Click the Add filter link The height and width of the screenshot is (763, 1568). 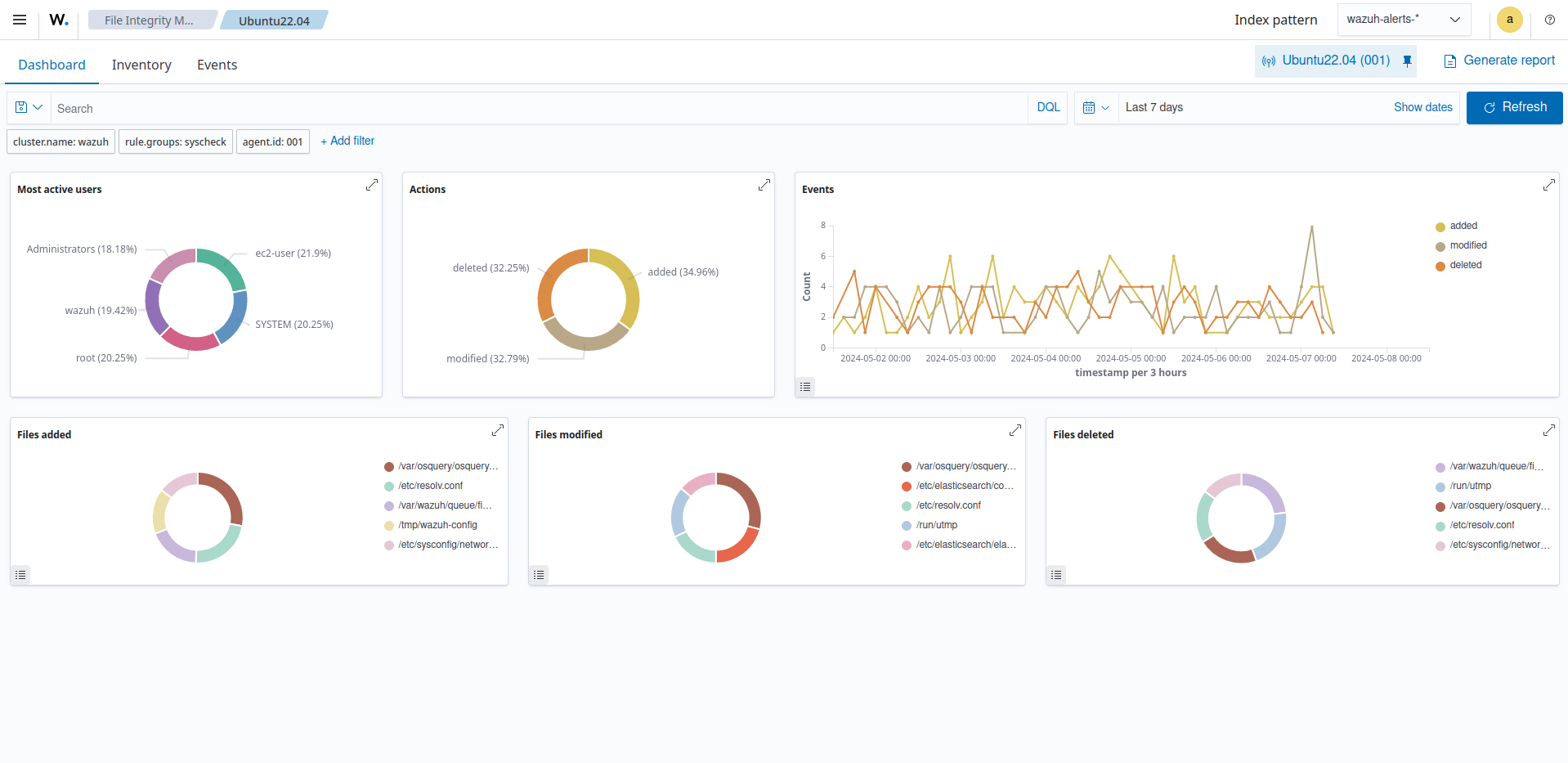(x=347, y=141)
